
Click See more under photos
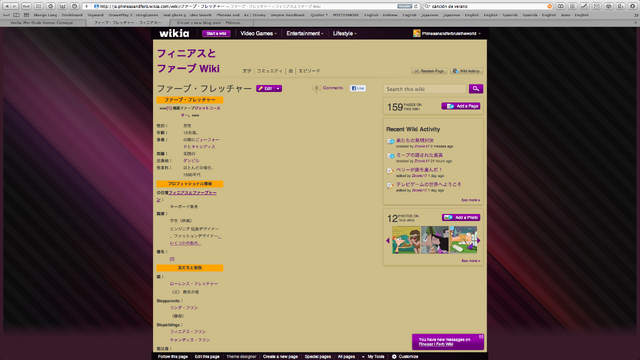pyautogui.click(x=471, y=261)
